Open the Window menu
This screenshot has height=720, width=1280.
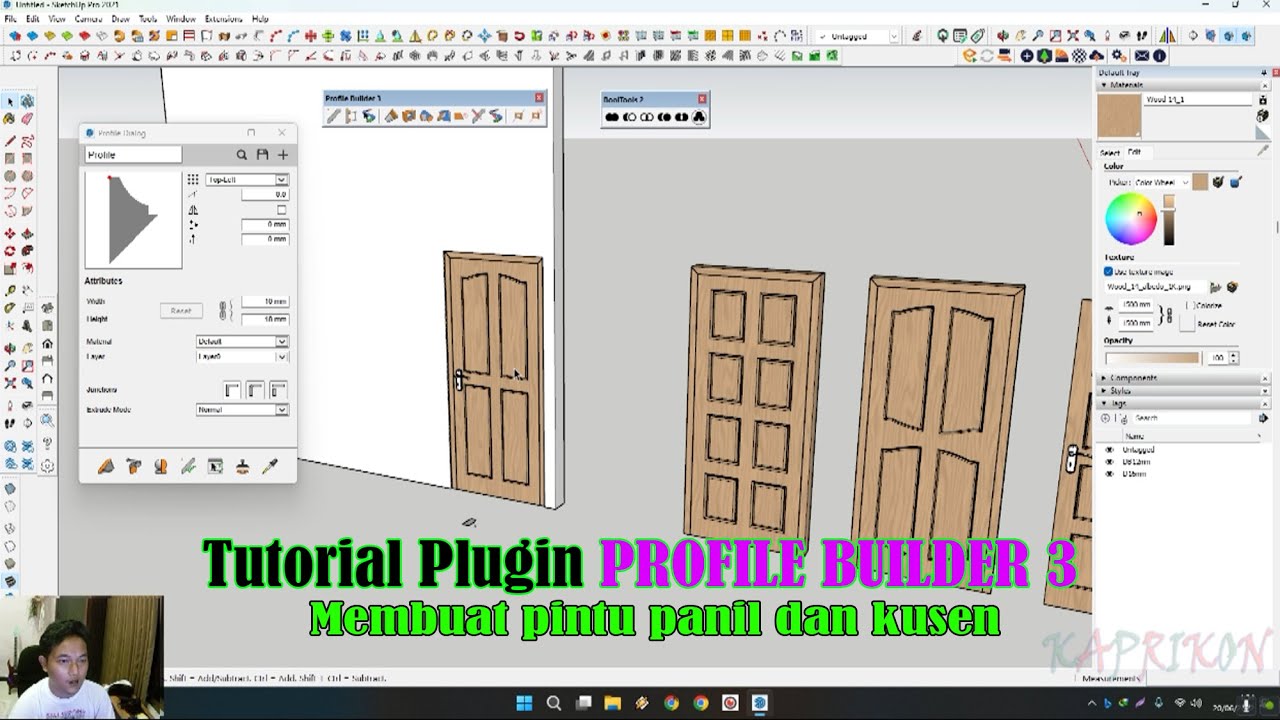pyautogui.click(x=181, y=19)
